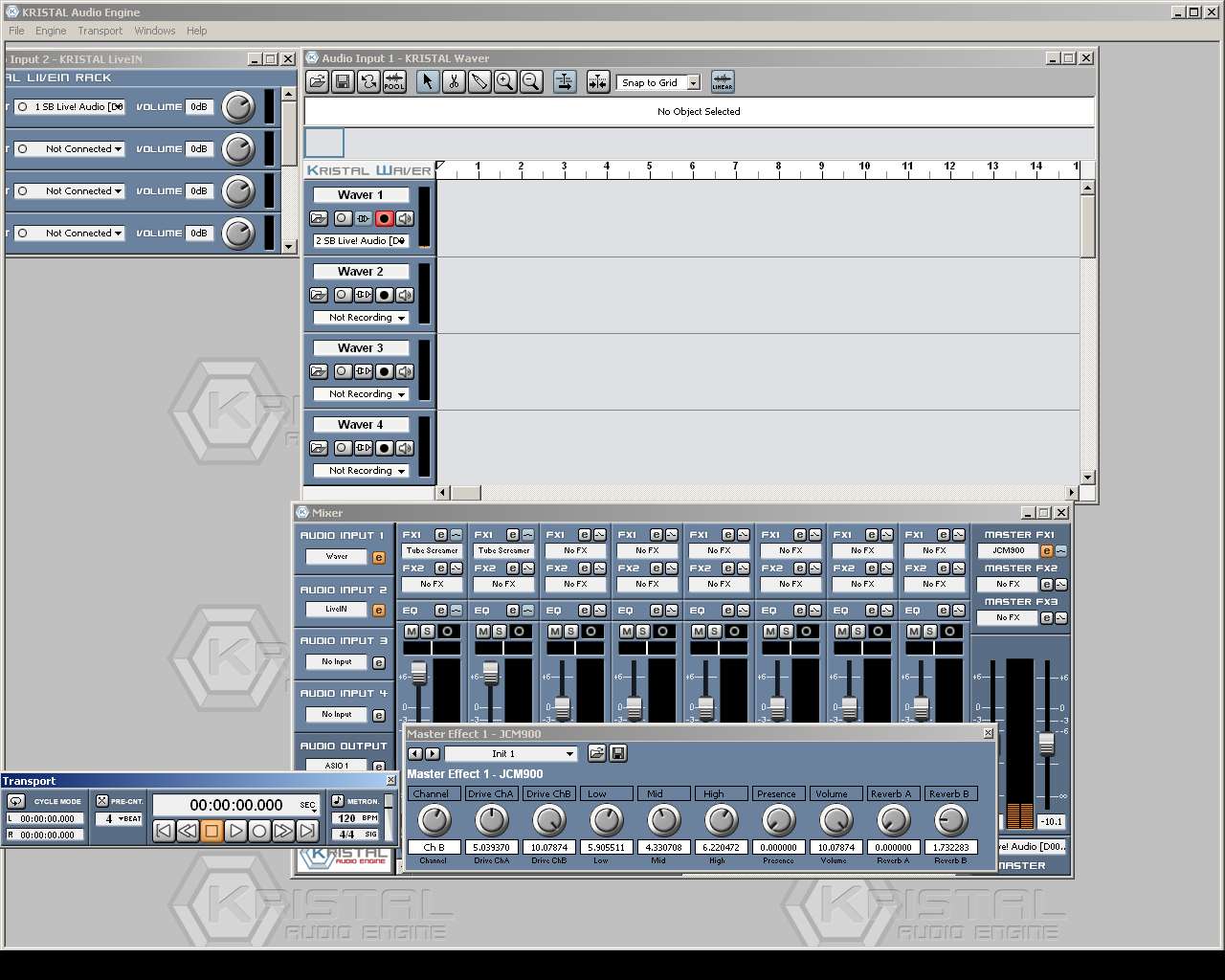Screen dimensions: 1225x980
Task: Click the LINEAR waveform display icon
Action: coord(723,82)
